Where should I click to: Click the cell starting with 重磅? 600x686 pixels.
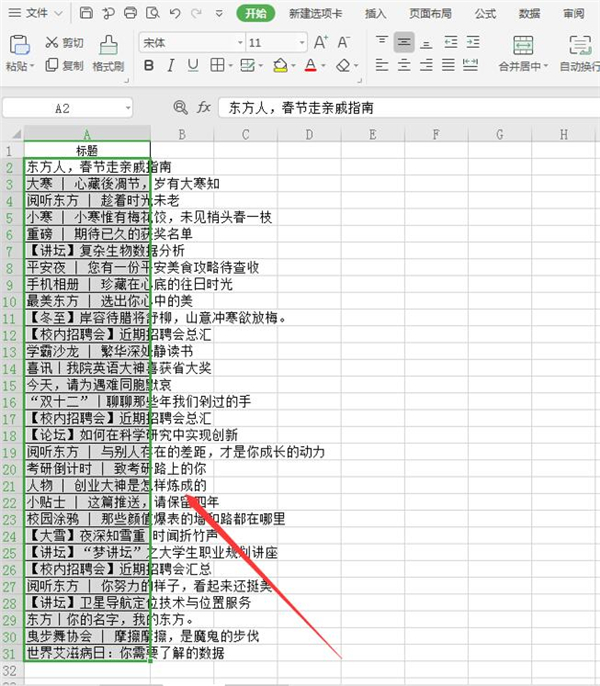coord(87,234)
